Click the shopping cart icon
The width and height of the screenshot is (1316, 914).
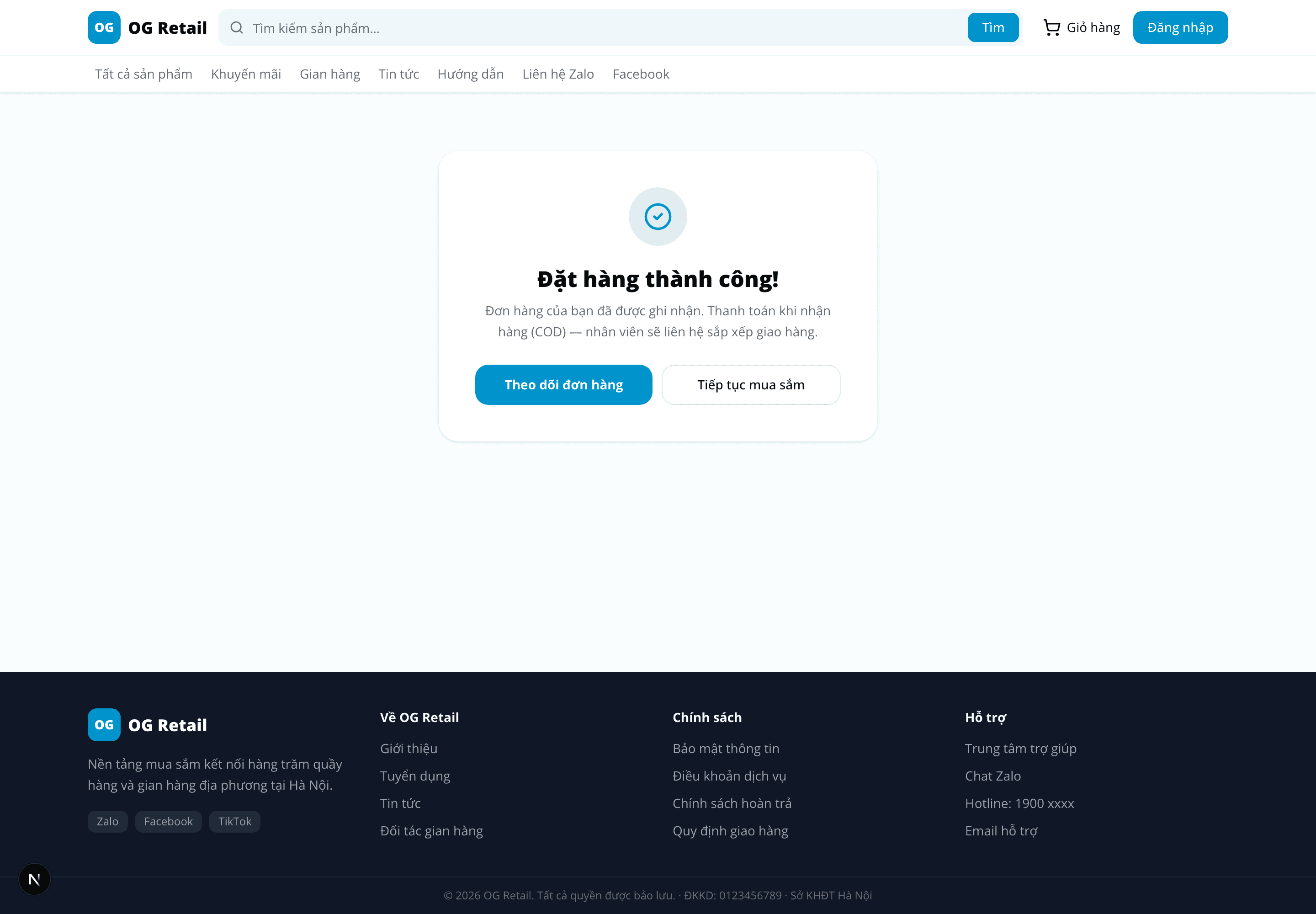[1051, 27]
